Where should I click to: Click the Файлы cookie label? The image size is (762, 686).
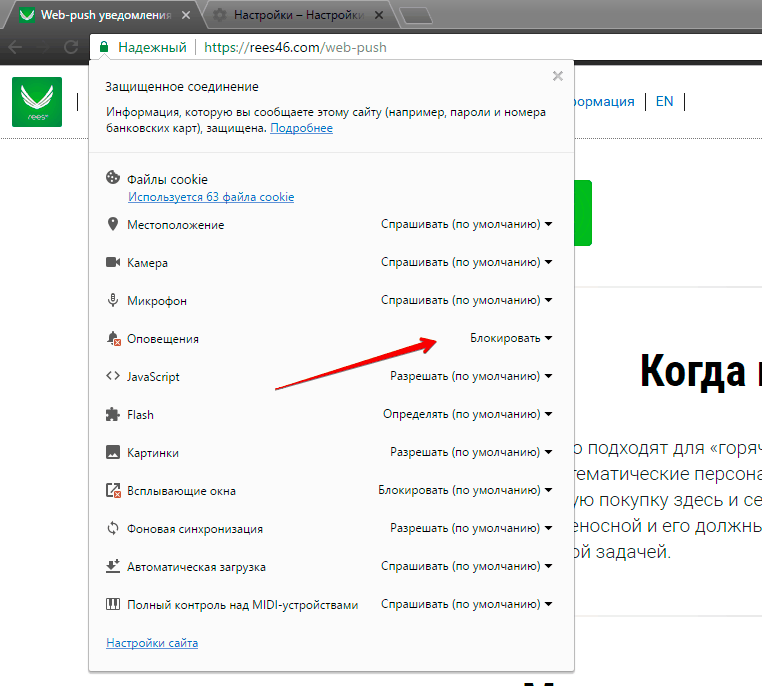(x=167, y=179)
